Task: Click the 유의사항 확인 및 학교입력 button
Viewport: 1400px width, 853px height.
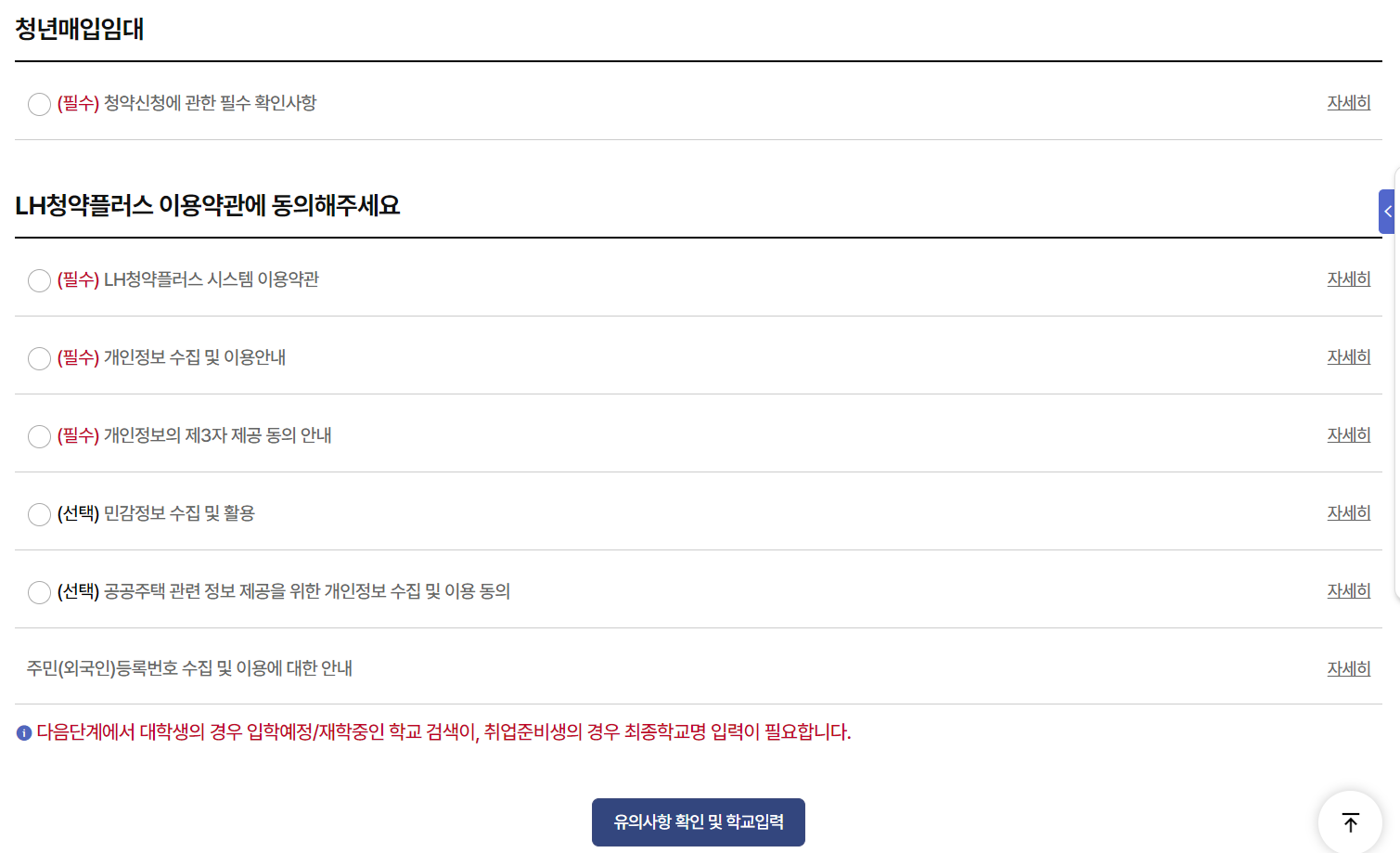Action: [698, 821]
